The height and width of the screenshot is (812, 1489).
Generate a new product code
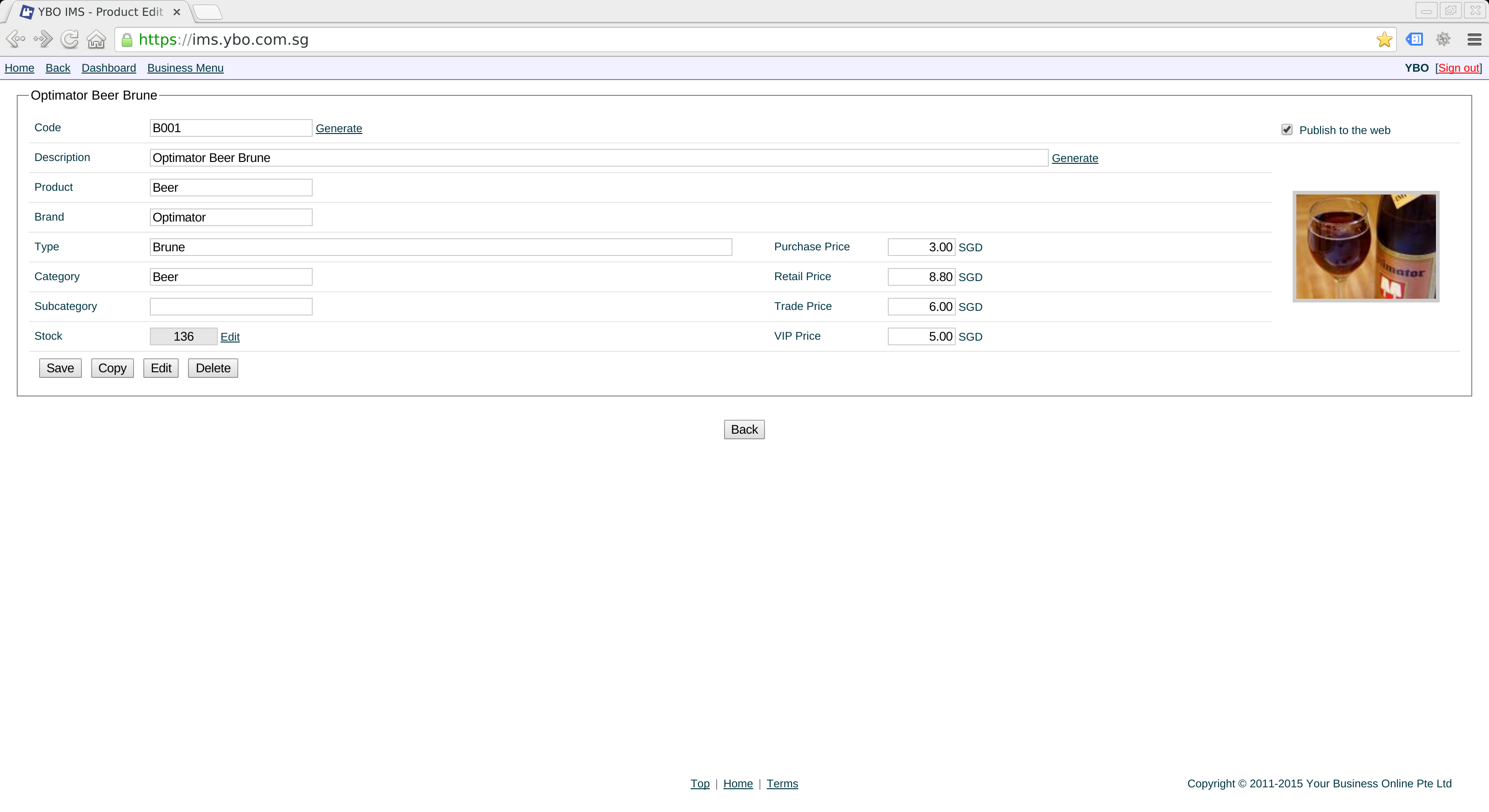[339, 128]
